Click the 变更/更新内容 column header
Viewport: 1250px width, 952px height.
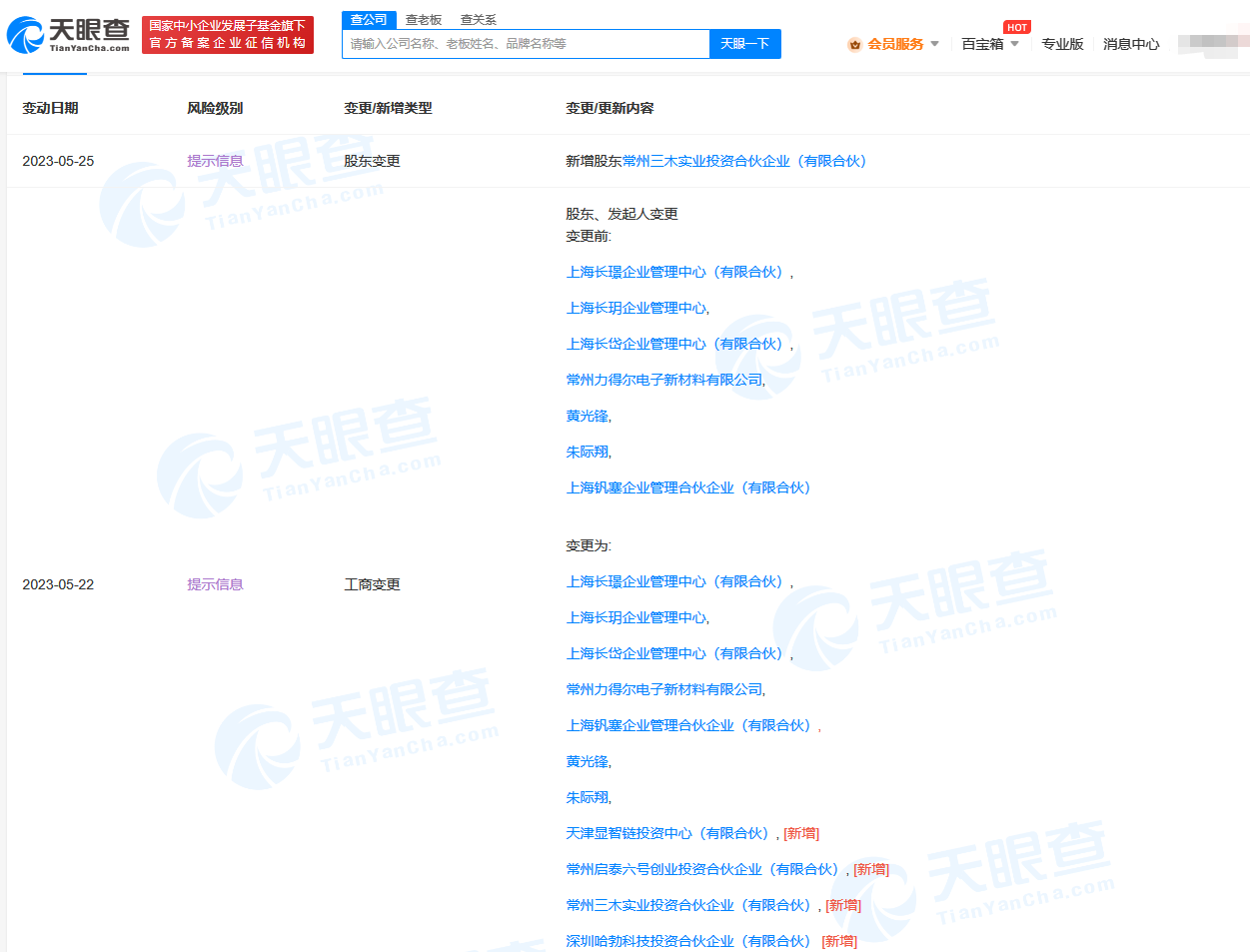(x=610, y=108)
